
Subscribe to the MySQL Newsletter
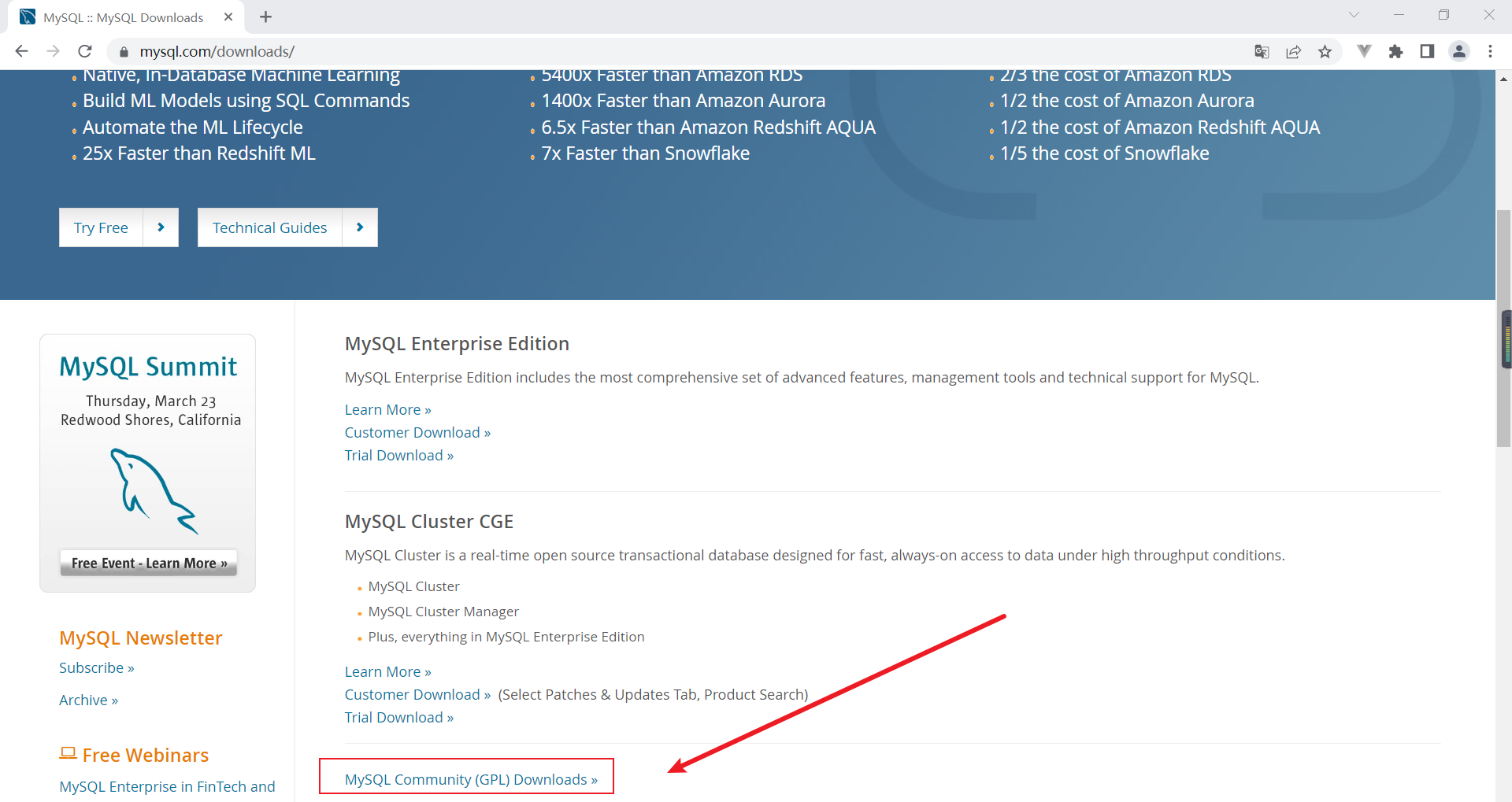[x=97, y=668]
